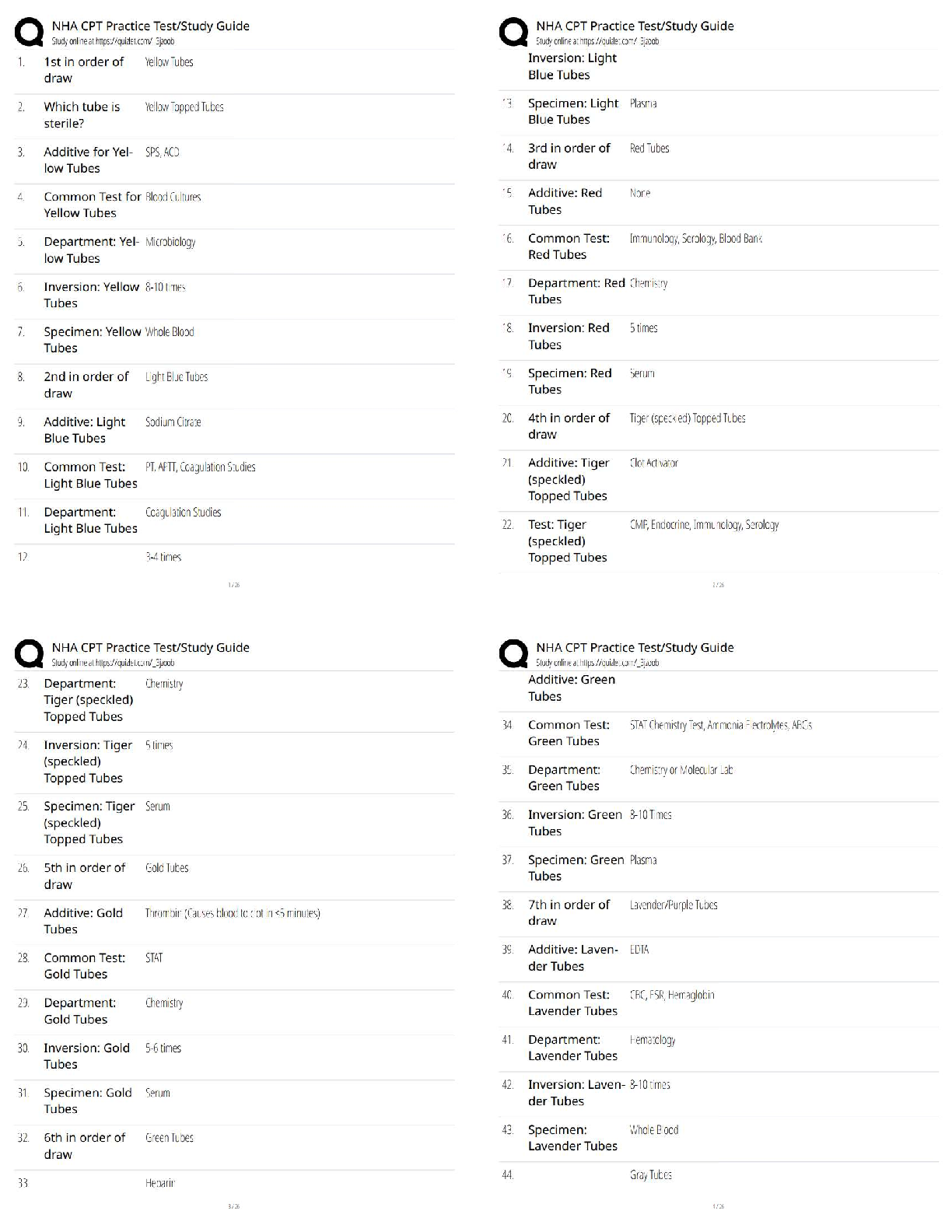Select the '3rd in order of draw' term
952x1232 pixels.
[569, 156]
